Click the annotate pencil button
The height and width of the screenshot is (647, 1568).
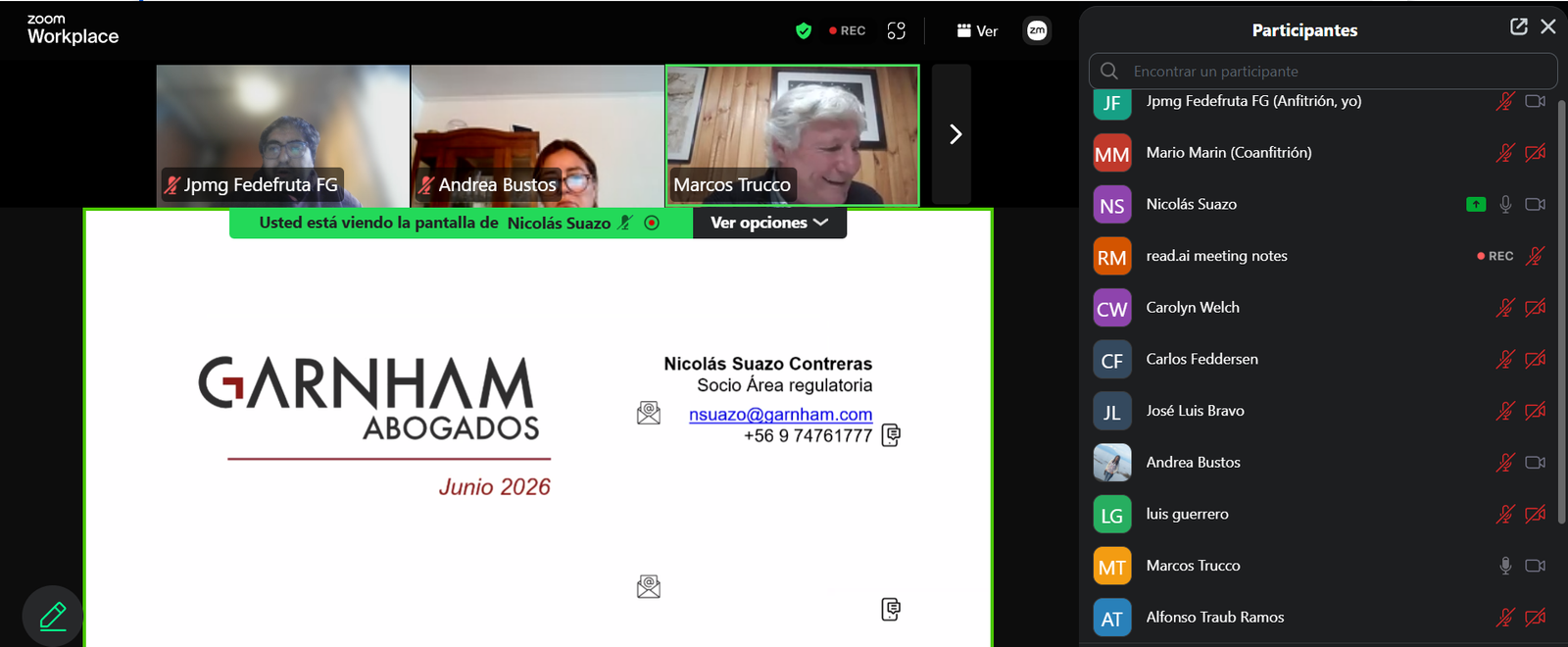click(x=53, y=616)
